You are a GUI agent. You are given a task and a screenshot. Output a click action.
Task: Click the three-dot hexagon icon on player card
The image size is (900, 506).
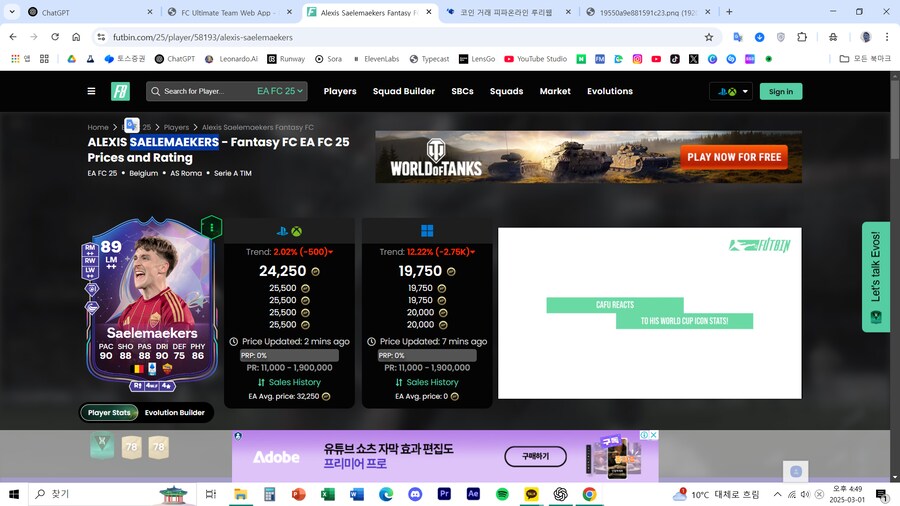(211, 227)
